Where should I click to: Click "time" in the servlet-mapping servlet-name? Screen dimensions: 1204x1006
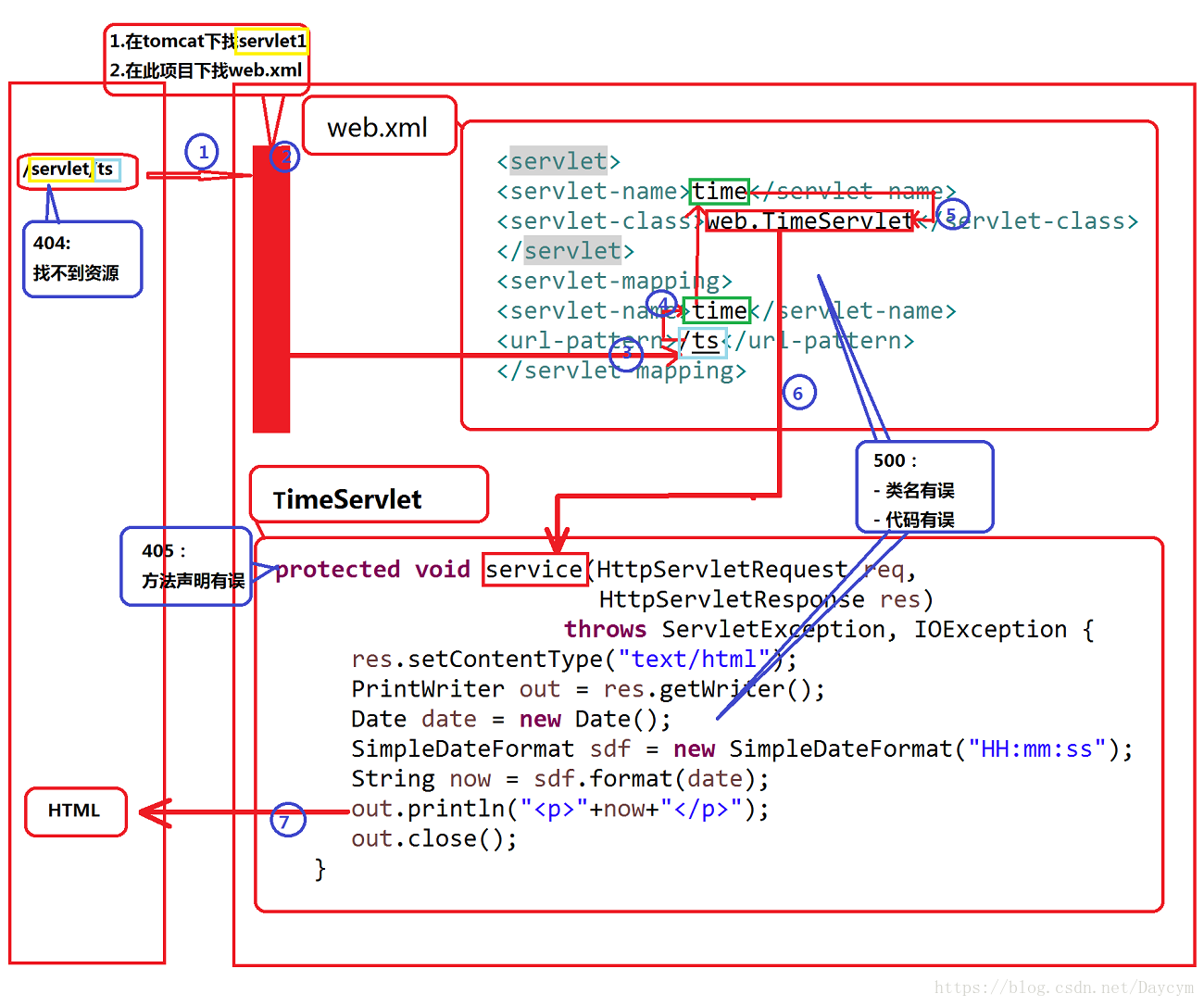pos(720,310)
